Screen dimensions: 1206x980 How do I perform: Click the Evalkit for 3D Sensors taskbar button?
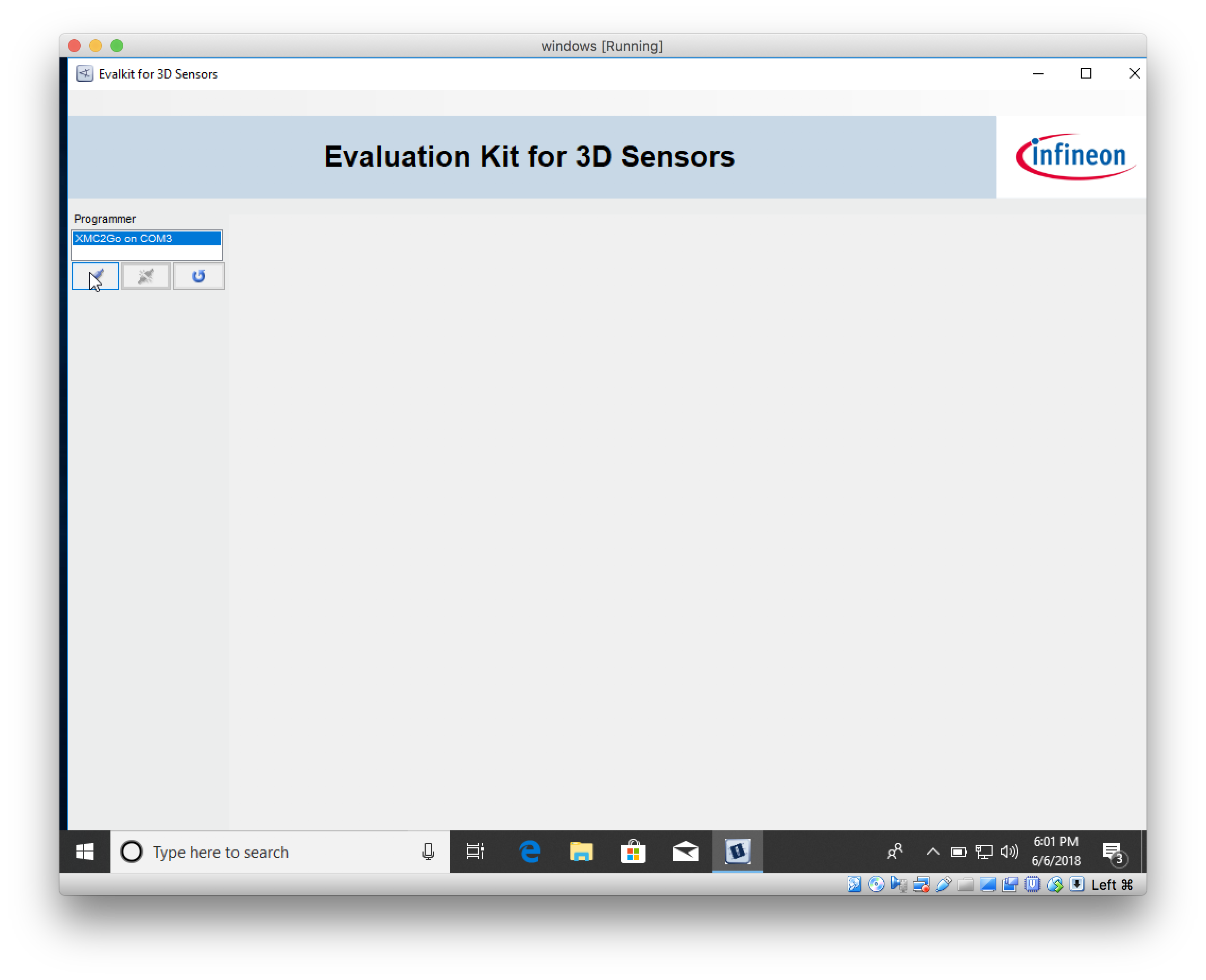[x=737, y=852]
